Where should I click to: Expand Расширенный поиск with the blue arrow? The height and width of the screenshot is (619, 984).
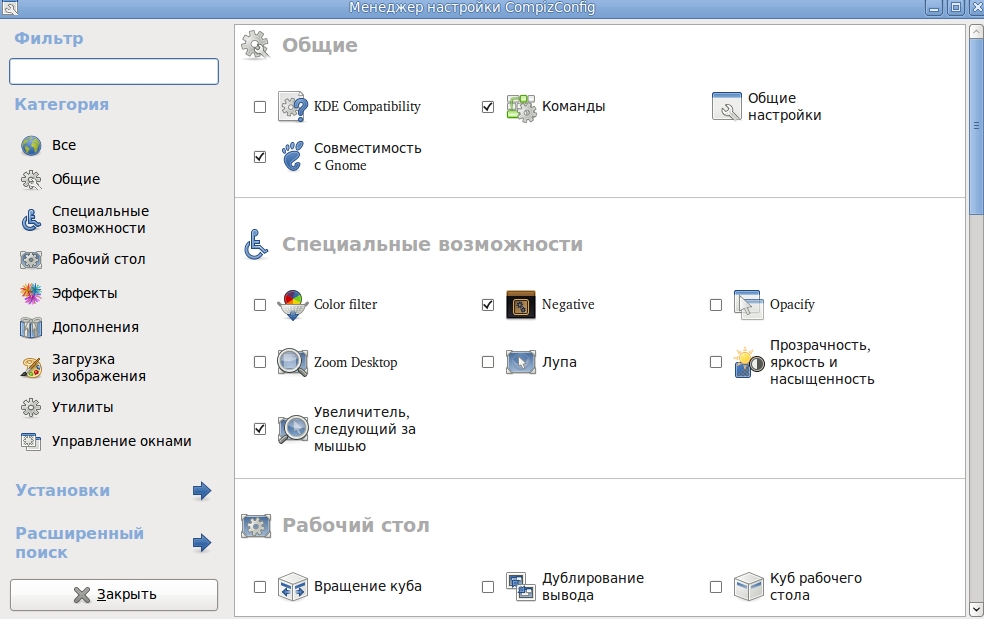click(201, 543)
